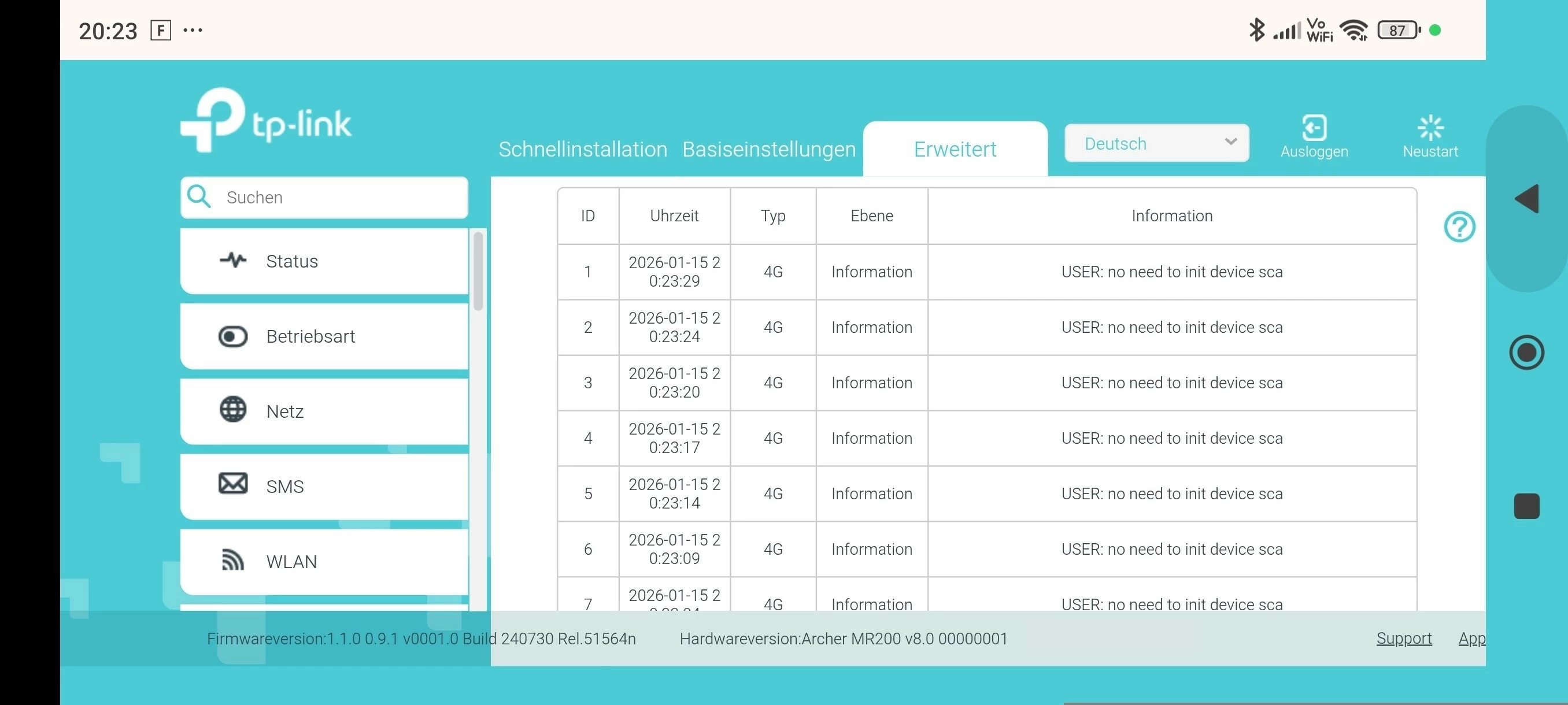Image resolution: width=1568 pixels, height=705 pixels.
Task: Click the Suchen search field
Action: [x=341, y=197]
